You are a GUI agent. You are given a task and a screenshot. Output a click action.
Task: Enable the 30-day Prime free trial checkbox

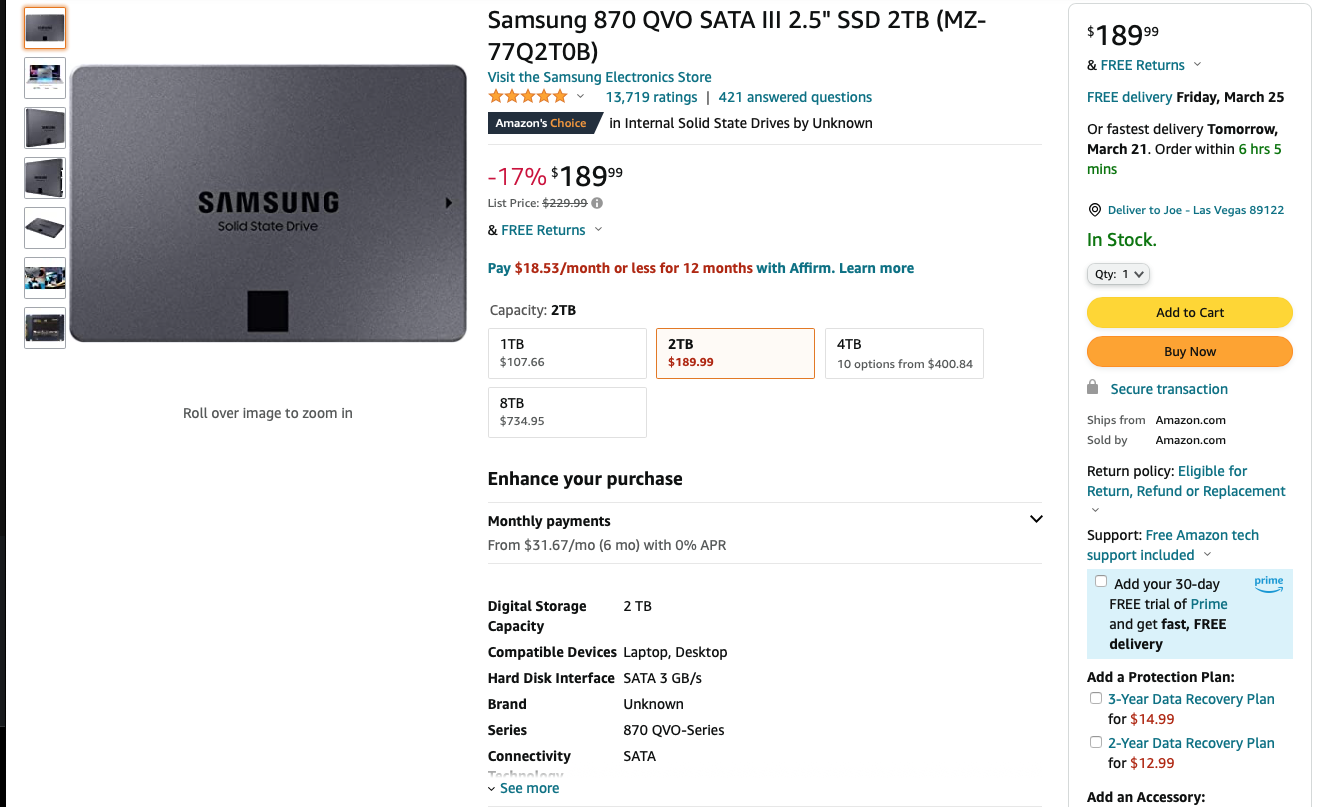coord(1101,582)
